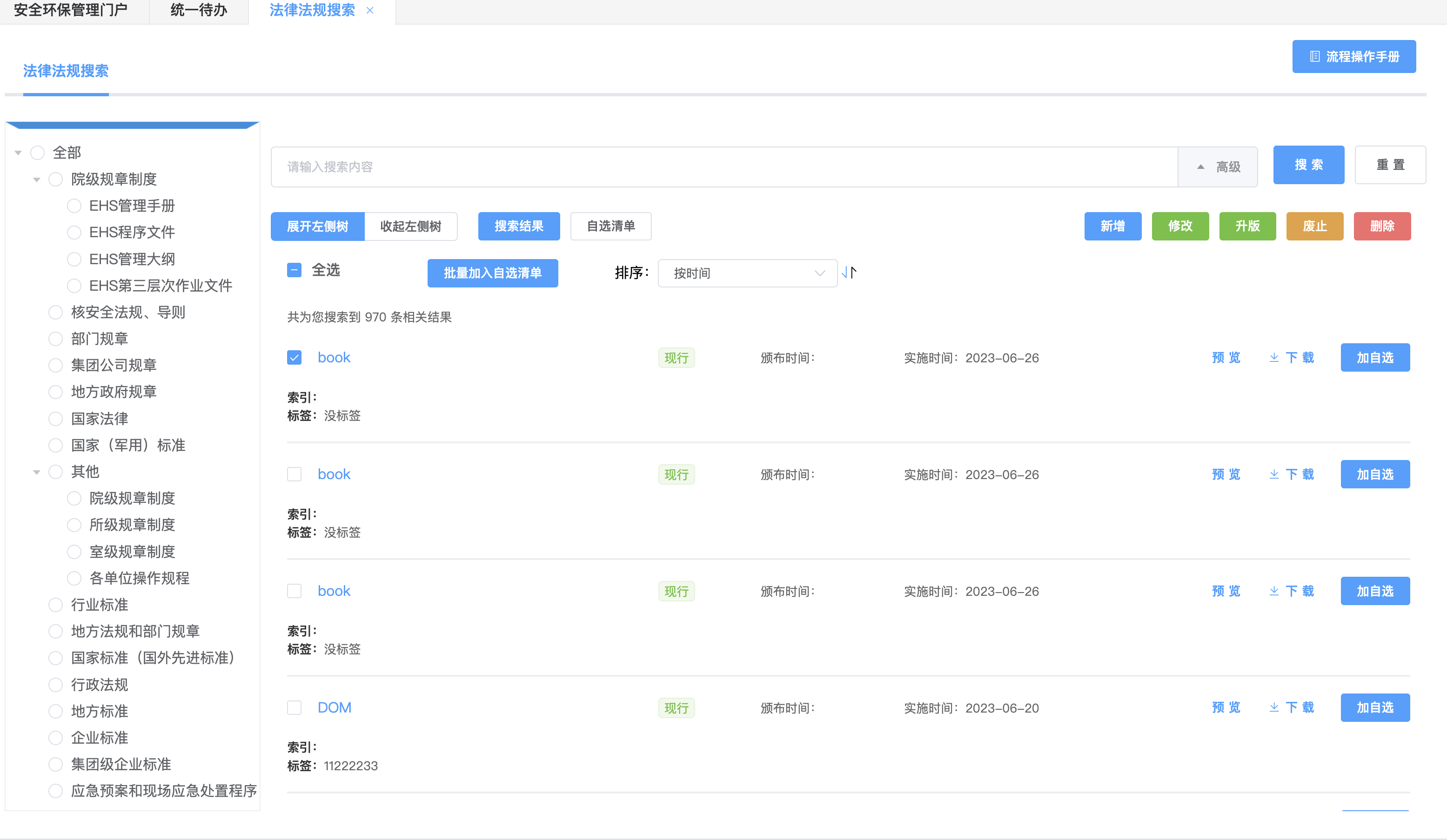Select the EHS管理手册 radio button
Viewport: 1447px width, 840px height.
coord(74,206)
